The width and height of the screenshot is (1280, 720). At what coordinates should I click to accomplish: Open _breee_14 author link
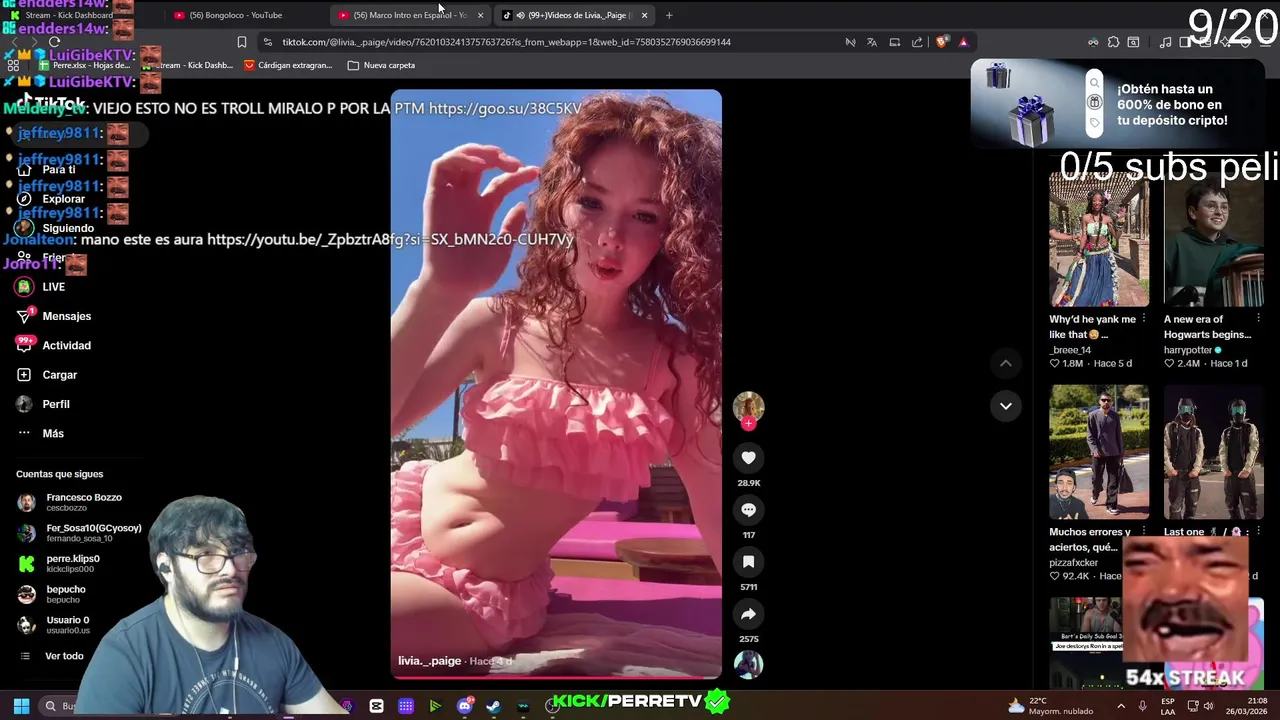tap(1069, 350)
